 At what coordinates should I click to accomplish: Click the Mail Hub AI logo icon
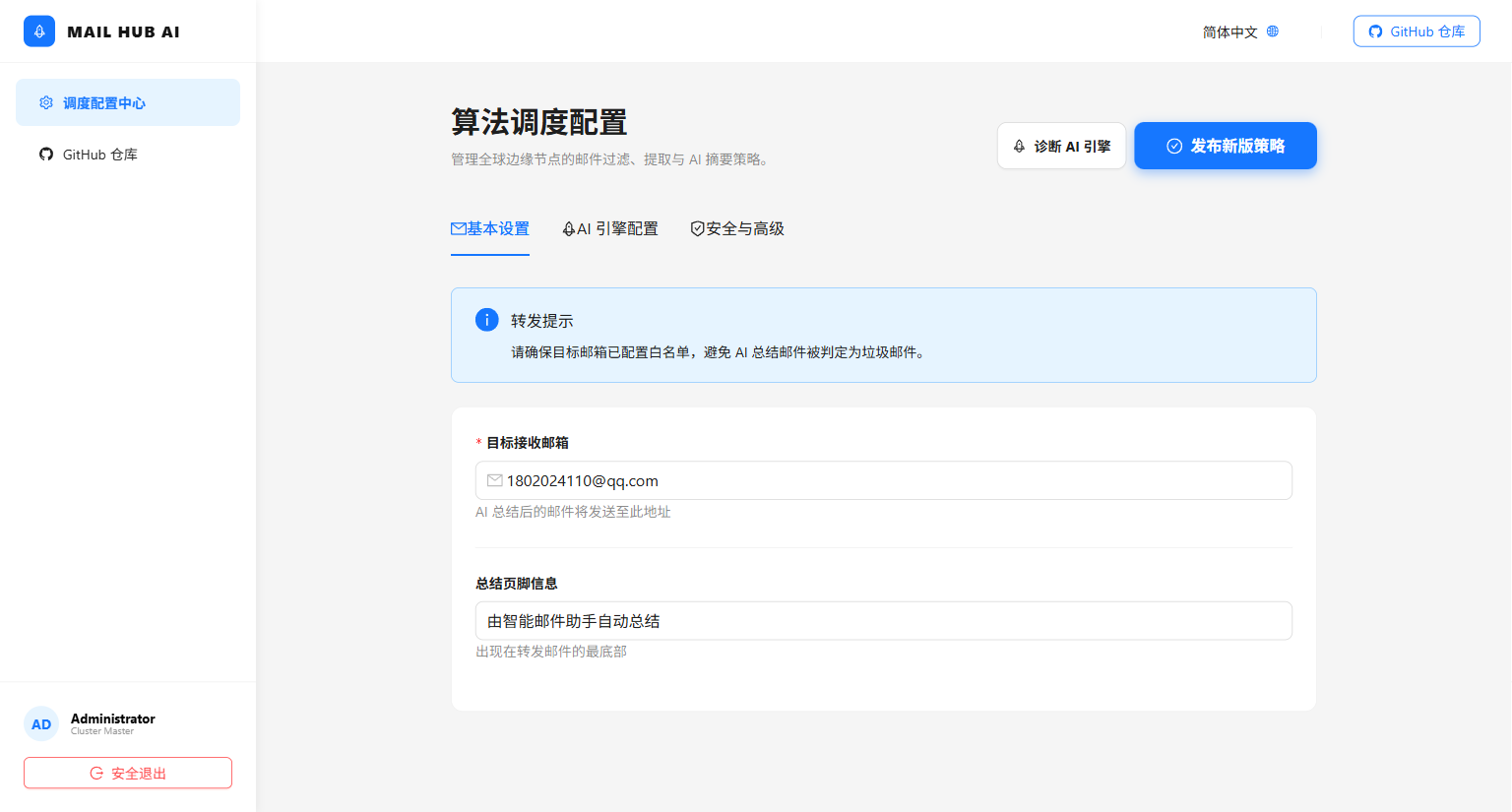point(39,31)
